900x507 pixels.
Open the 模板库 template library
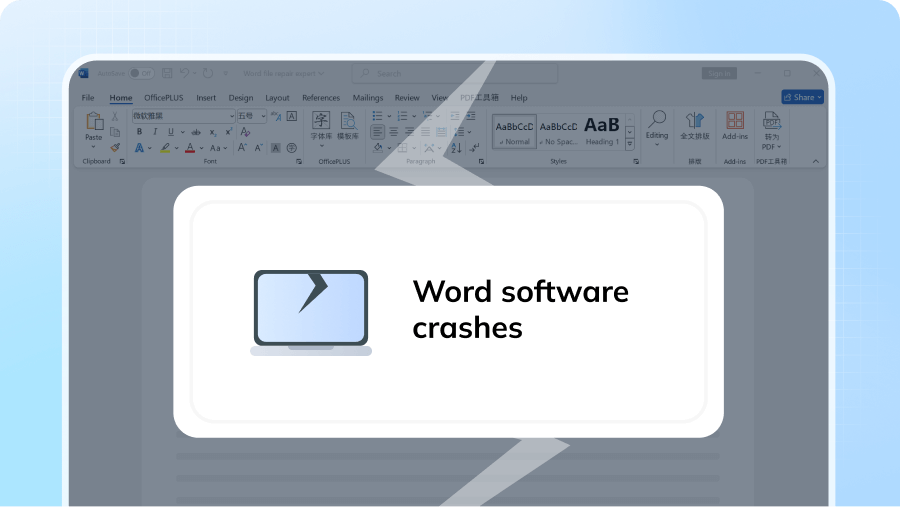[348, 126]
